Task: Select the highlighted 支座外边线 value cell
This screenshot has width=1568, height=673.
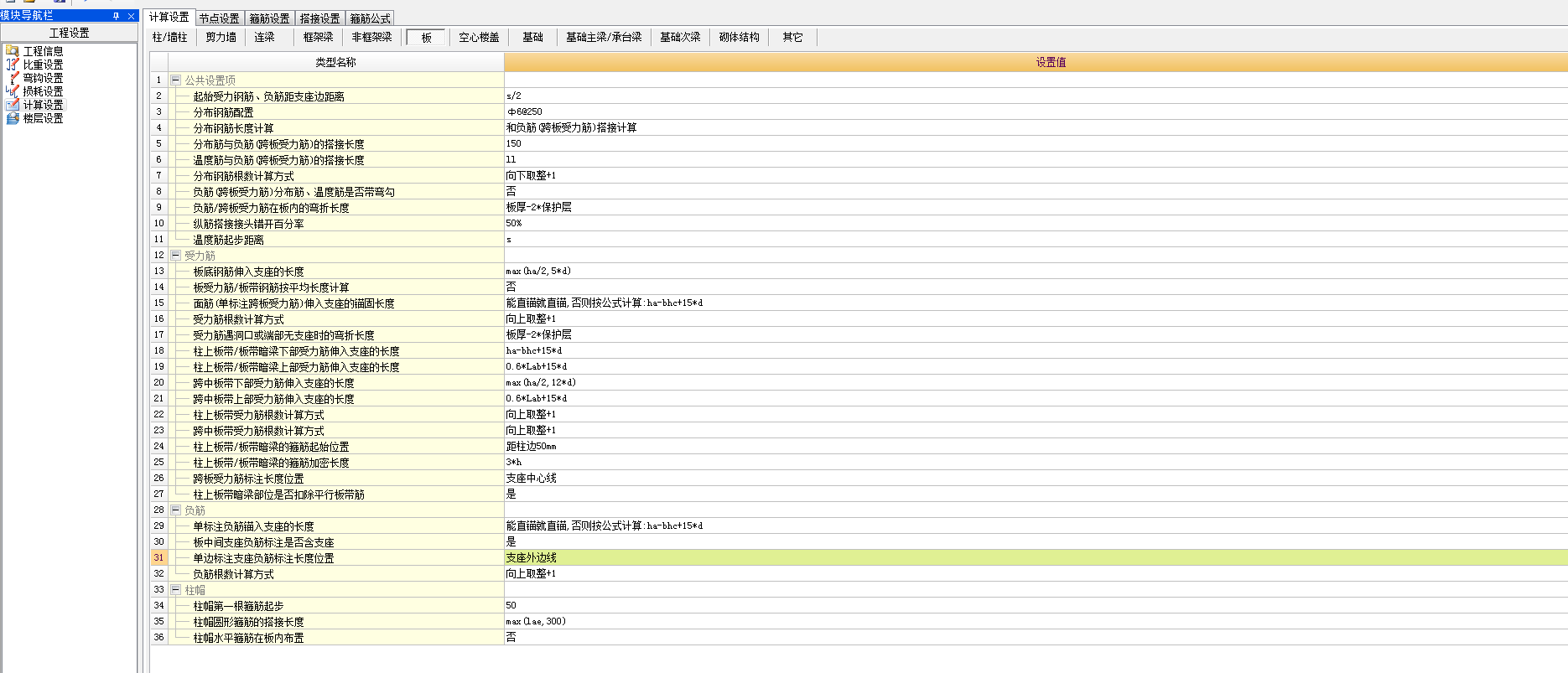Action: tap(1036, 558)
